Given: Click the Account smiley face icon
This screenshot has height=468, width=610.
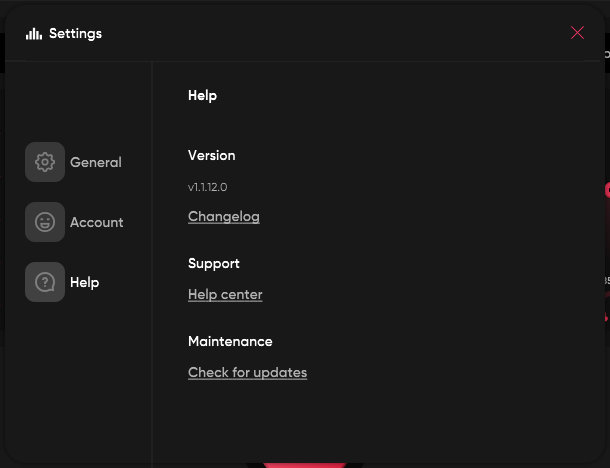Looking at the screenshot, I should pyautogui.click(x=45, y=222).
